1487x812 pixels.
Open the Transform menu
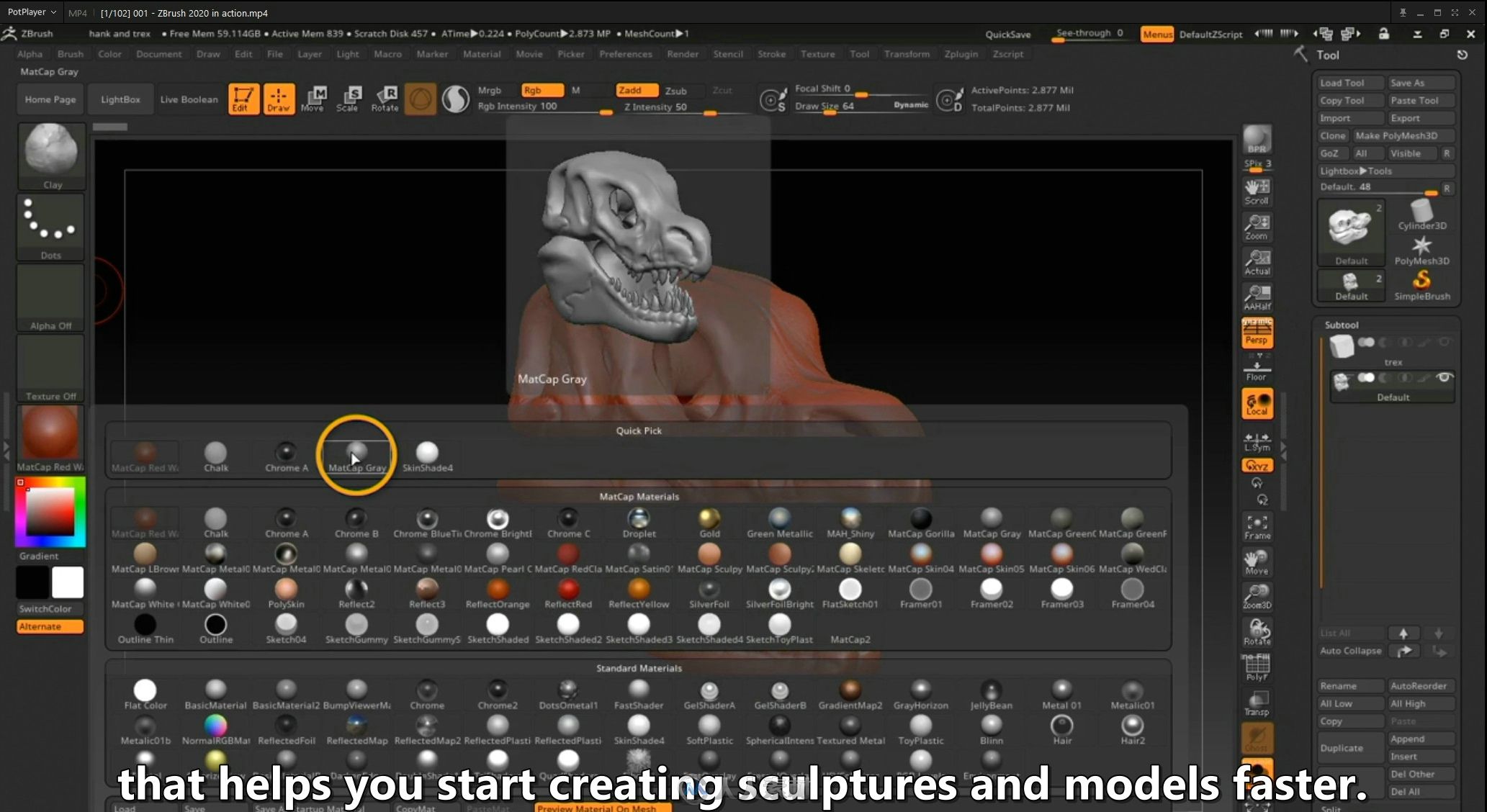[x=906, y=54]
